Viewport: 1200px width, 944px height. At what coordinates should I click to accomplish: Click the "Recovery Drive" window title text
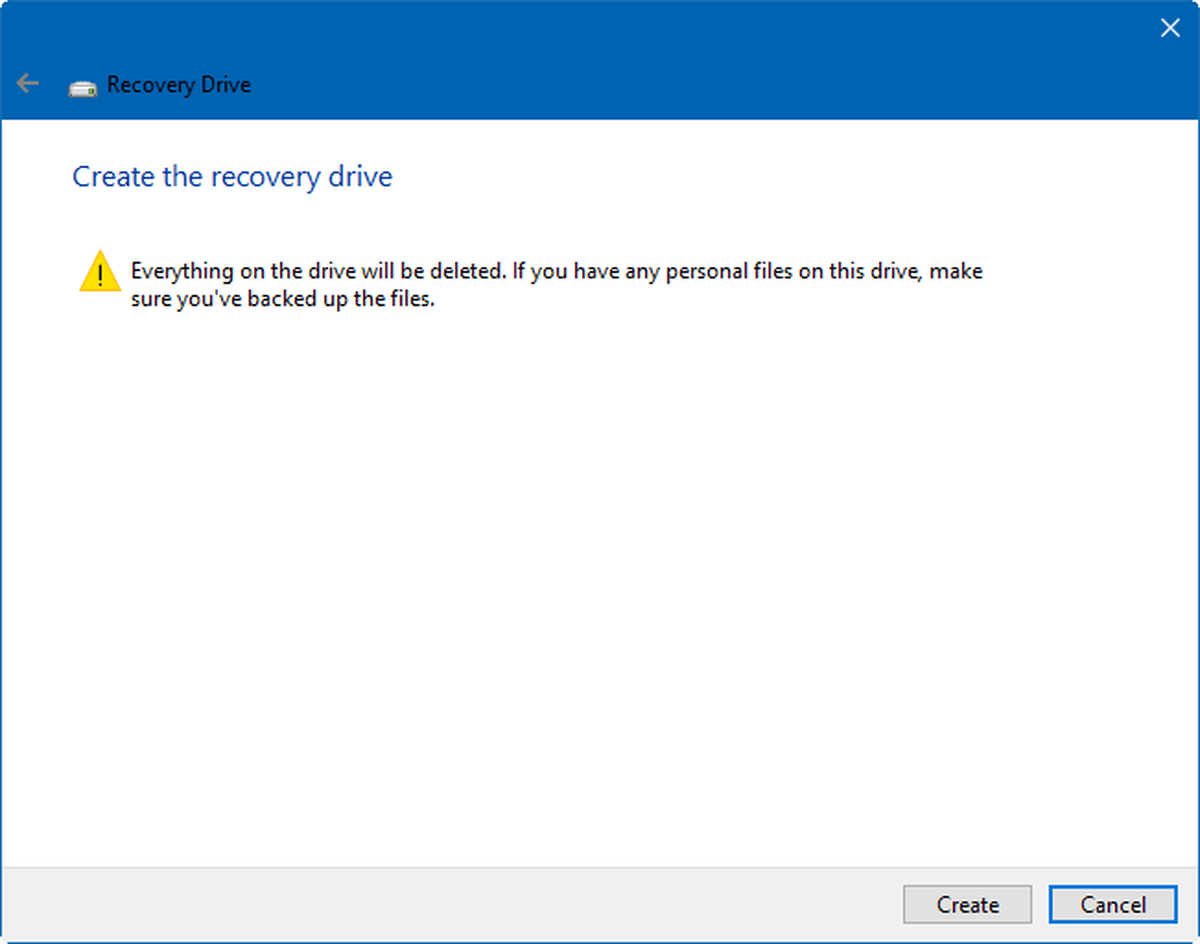[x=178, y=85]
